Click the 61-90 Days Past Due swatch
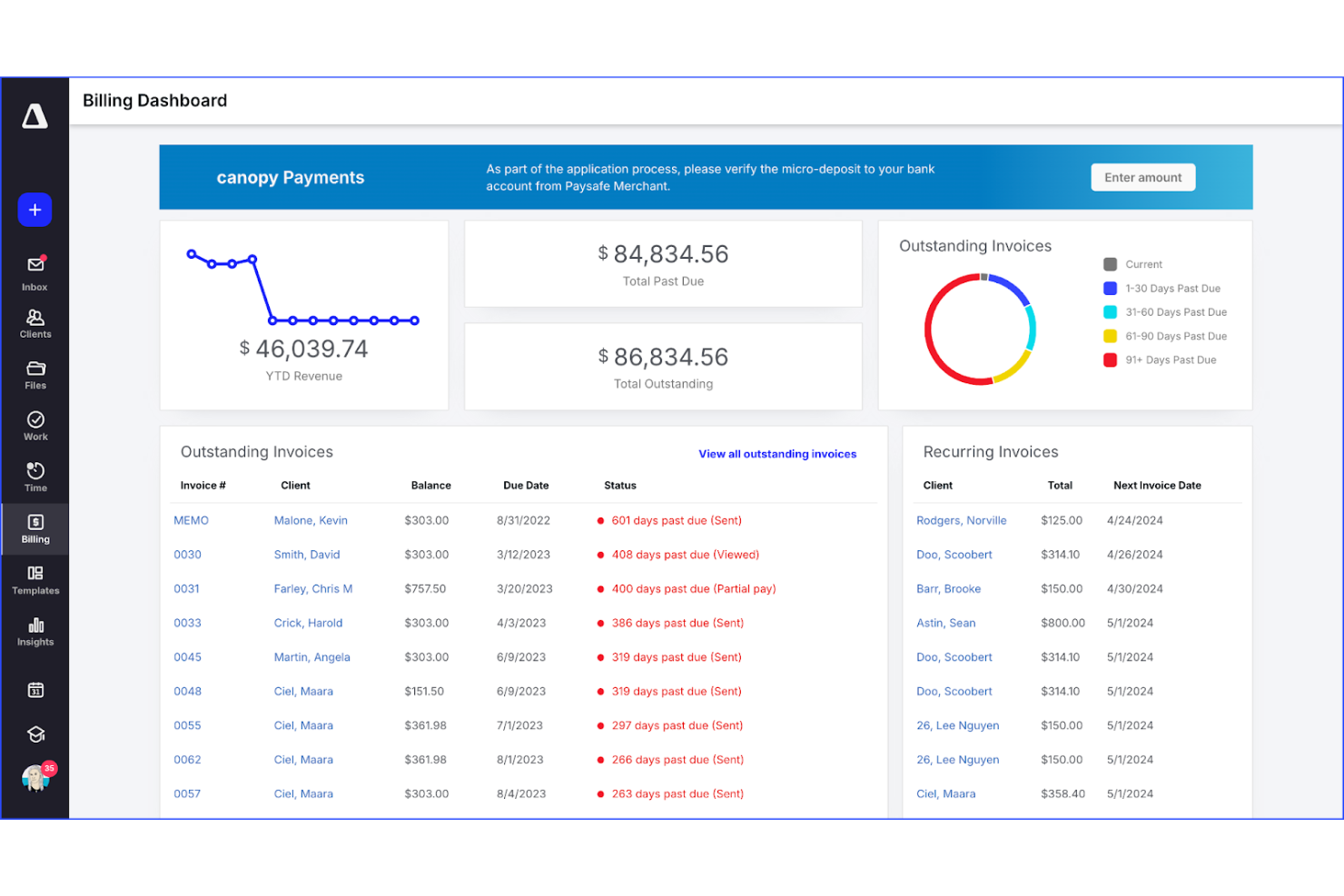Viewport: 1344px width, 896px height. [x=1110, y=336]
